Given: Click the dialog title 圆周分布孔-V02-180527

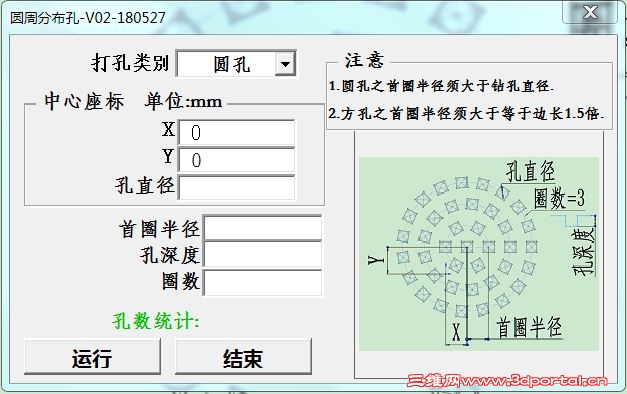Looking at the screenshot, I should click(x=88, y=18).
